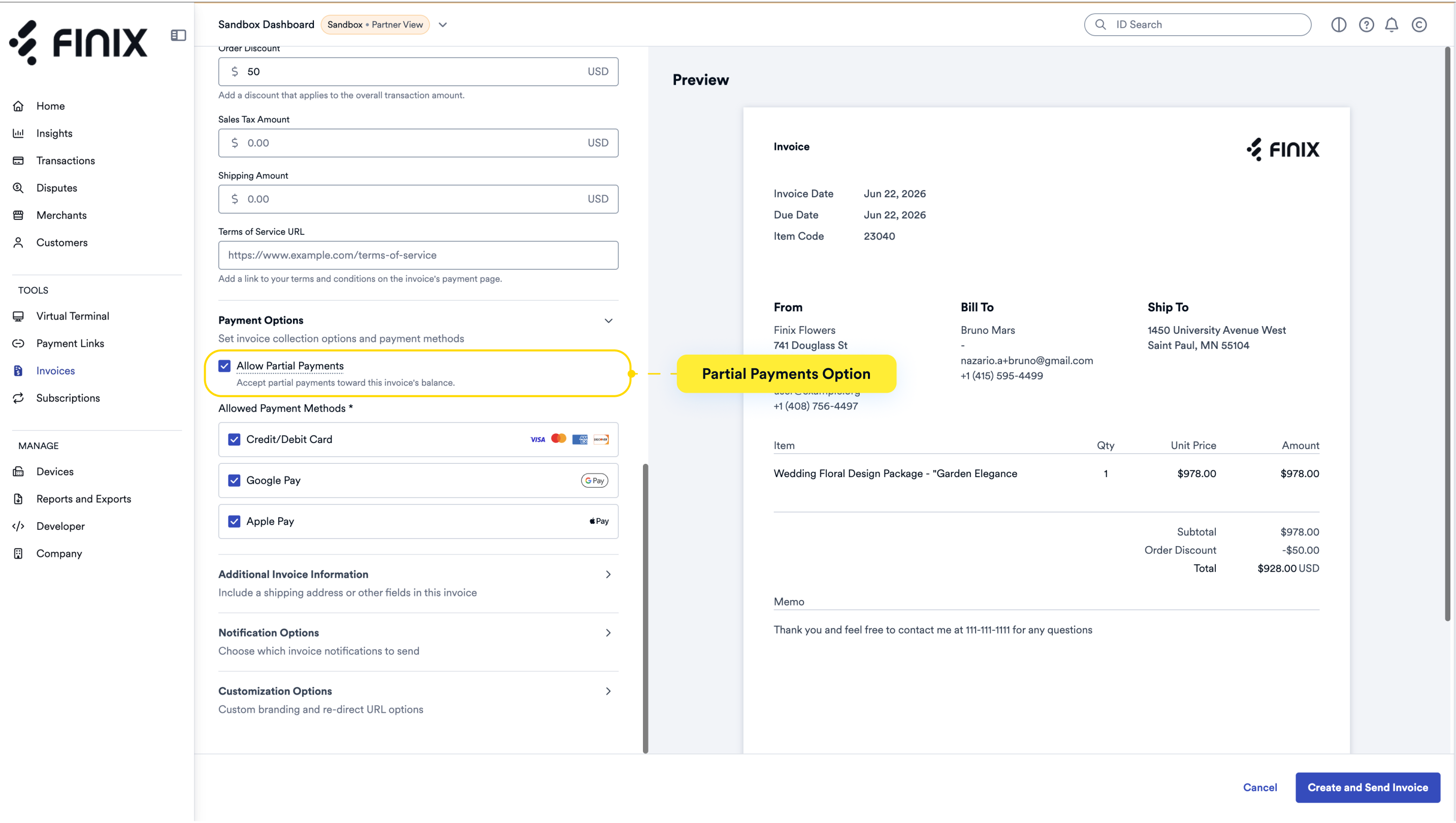
Task: Open Reports and Exports in sidebar
Action: (x=84, y=498)
